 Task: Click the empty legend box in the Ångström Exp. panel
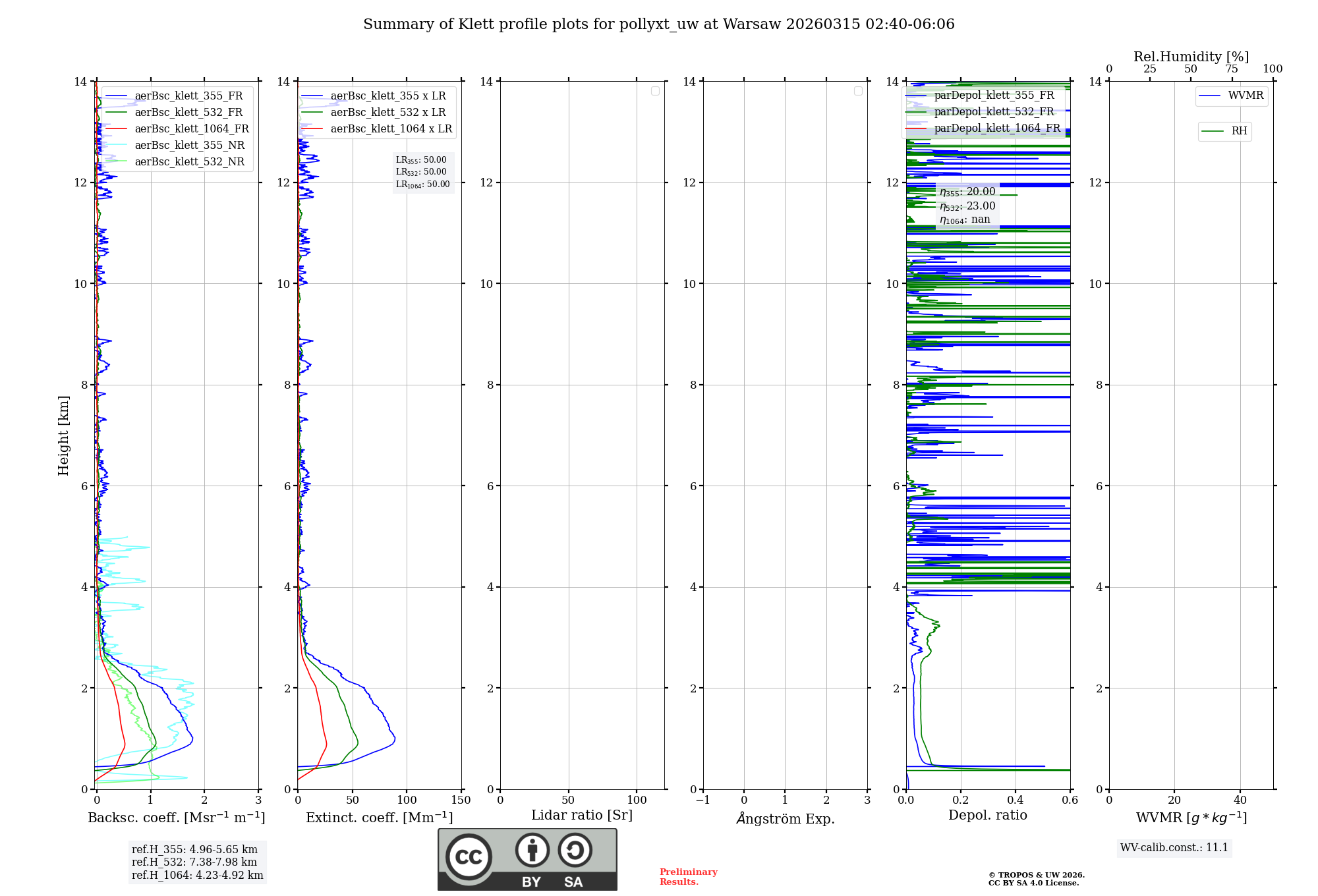tap(858, 91)
